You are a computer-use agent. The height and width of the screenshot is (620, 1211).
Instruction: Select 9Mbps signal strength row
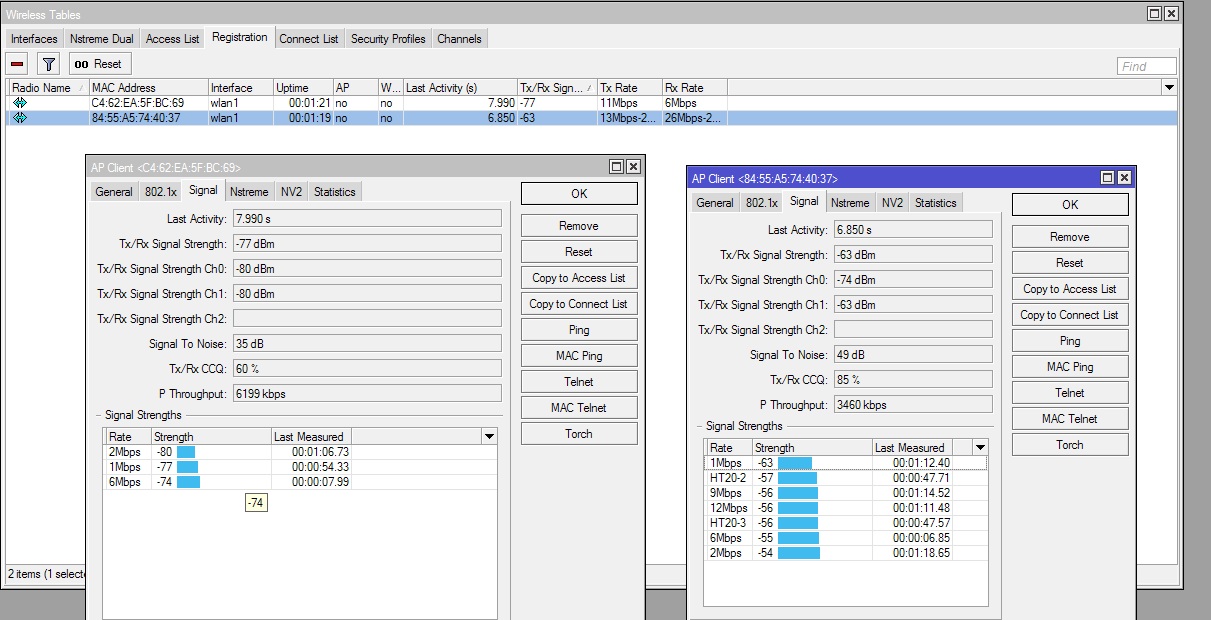[x=846, y=493]
